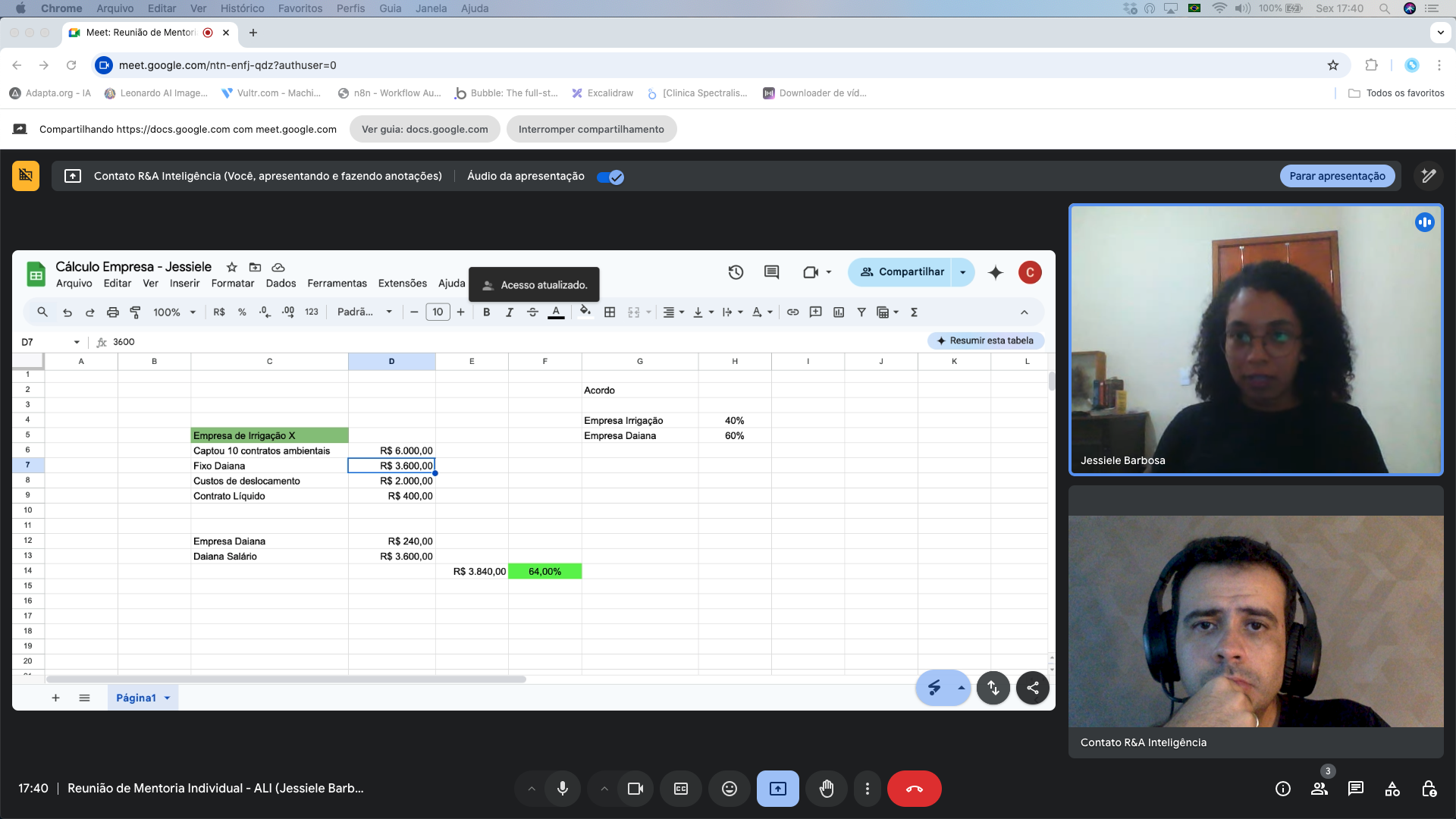Show the participants list icon
This screenshot has width=1456, height=819.
(x=1319, y=789)
